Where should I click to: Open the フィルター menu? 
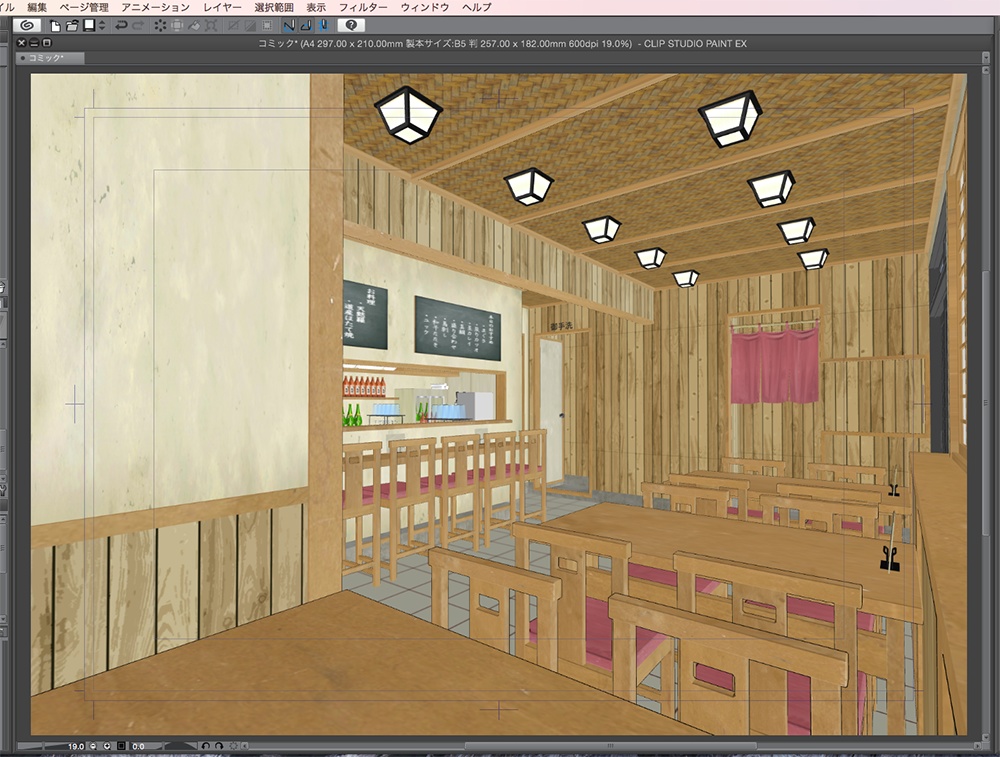(365, 6)
